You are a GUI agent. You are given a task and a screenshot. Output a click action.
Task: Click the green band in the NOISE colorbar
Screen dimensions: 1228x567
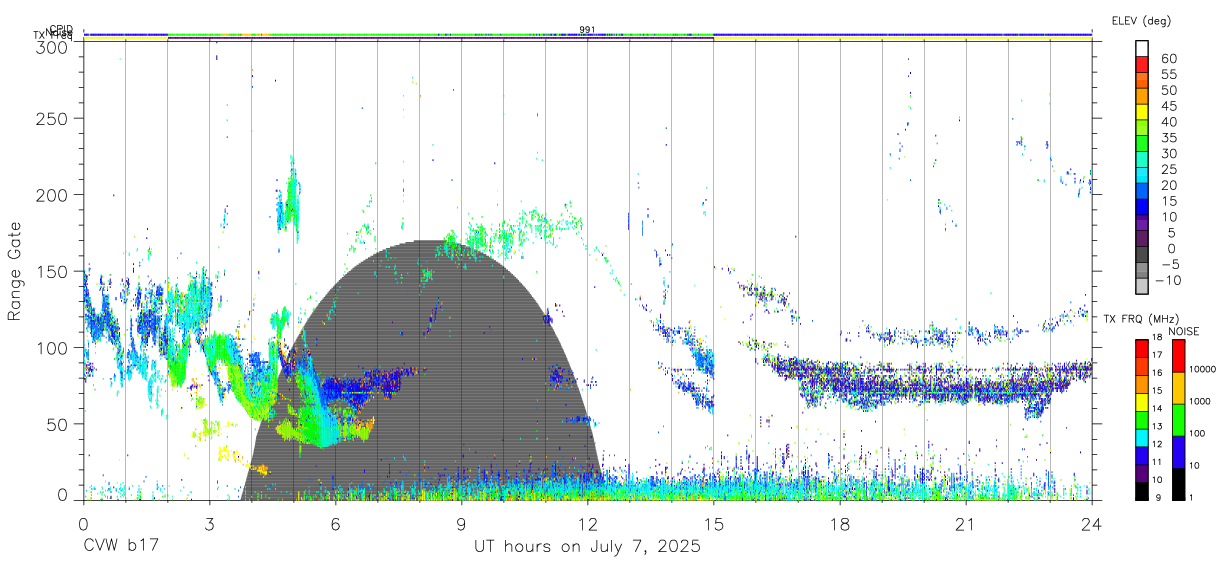(1178, 419)
